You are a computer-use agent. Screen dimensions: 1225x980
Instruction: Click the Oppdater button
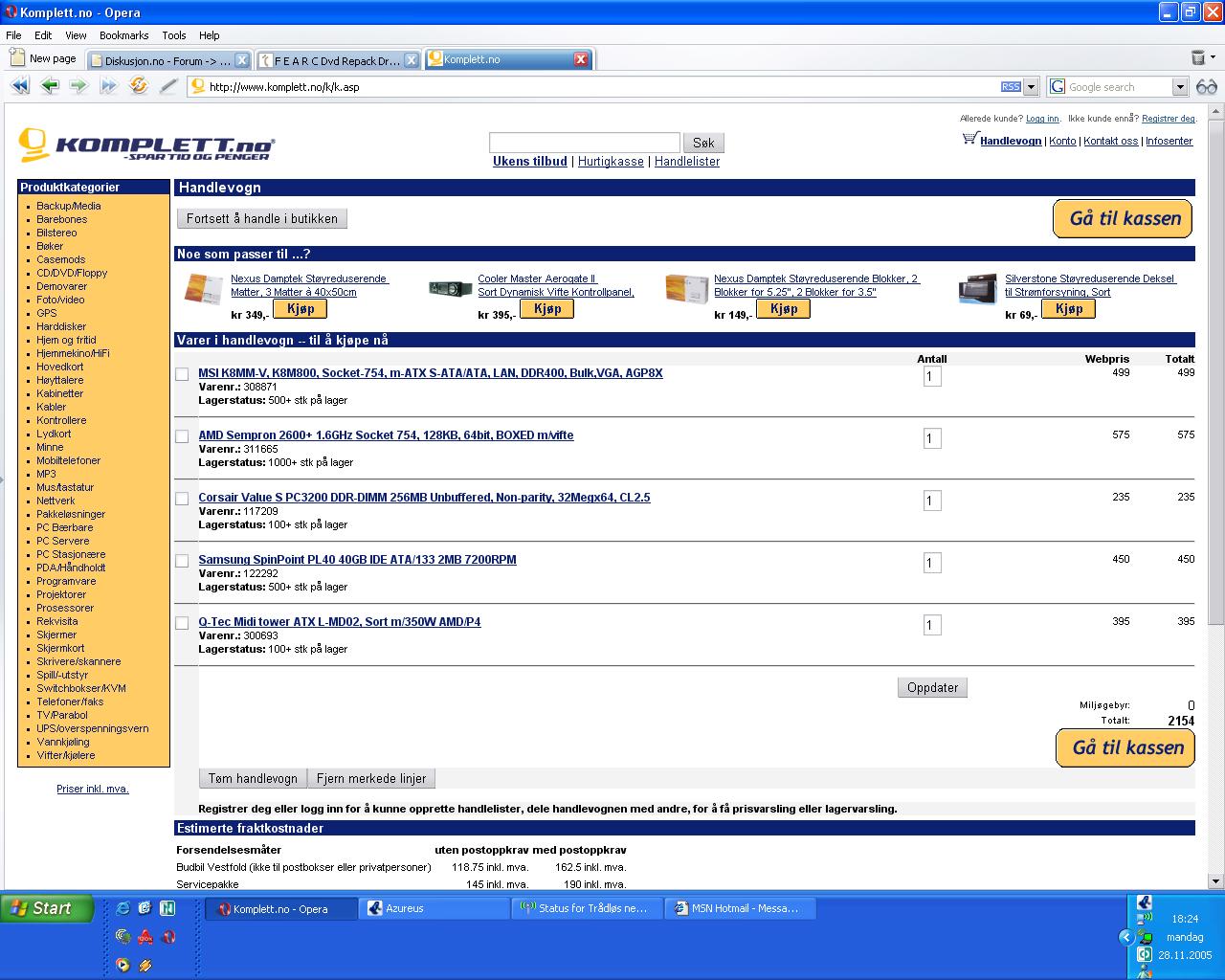click(932, 687)
